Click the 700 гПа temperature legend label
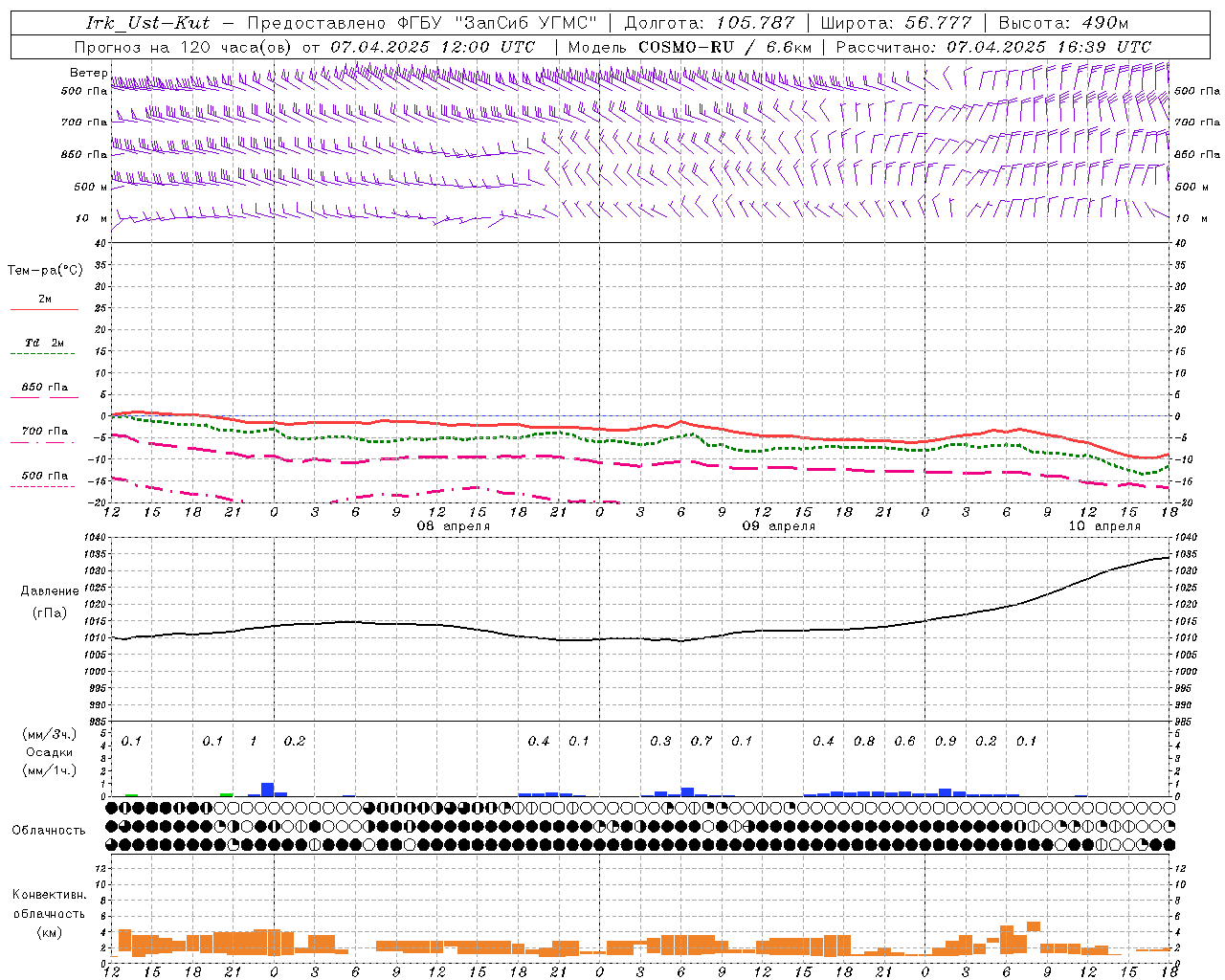Image resolution: width=1225 pixels, height=980 pixels. point(44,432)
